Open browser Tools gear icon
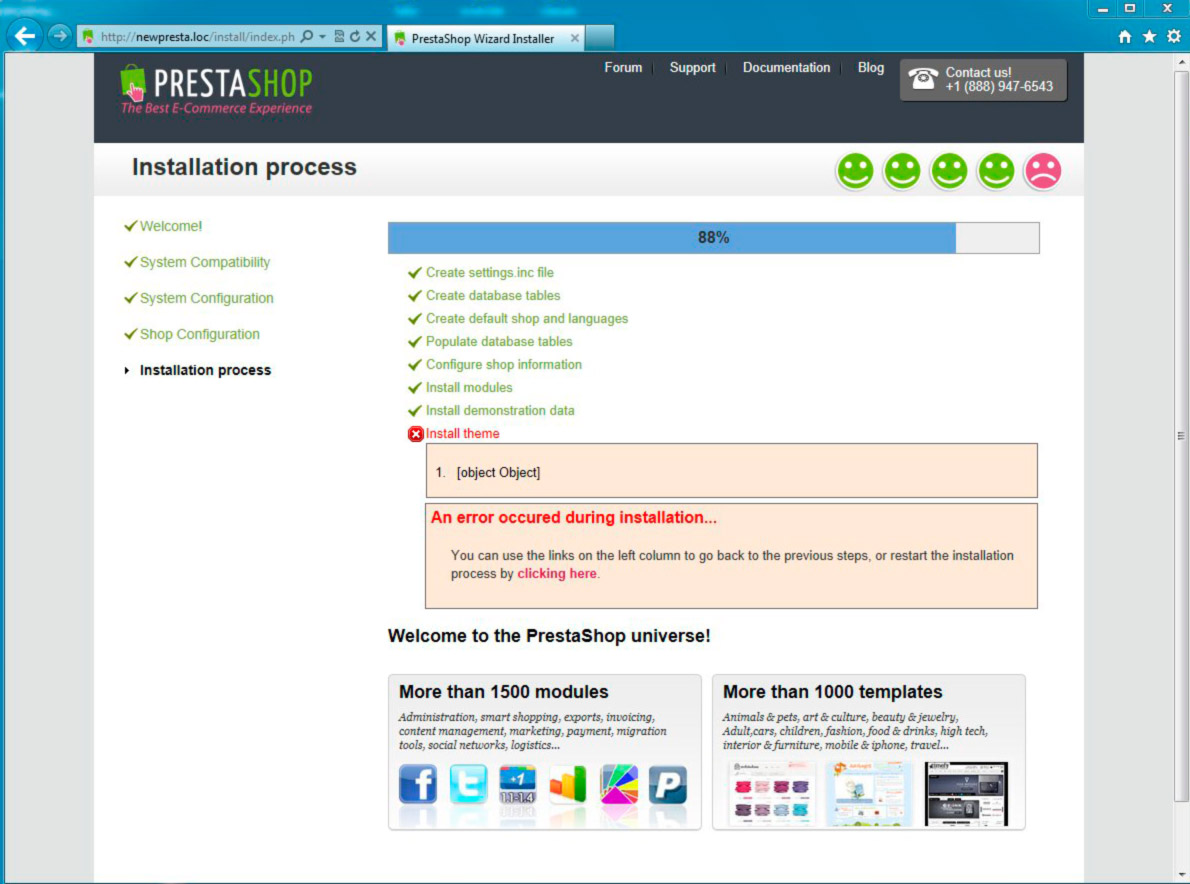1190x884 pixels. pyautogui.click(x=1174, y=36)
